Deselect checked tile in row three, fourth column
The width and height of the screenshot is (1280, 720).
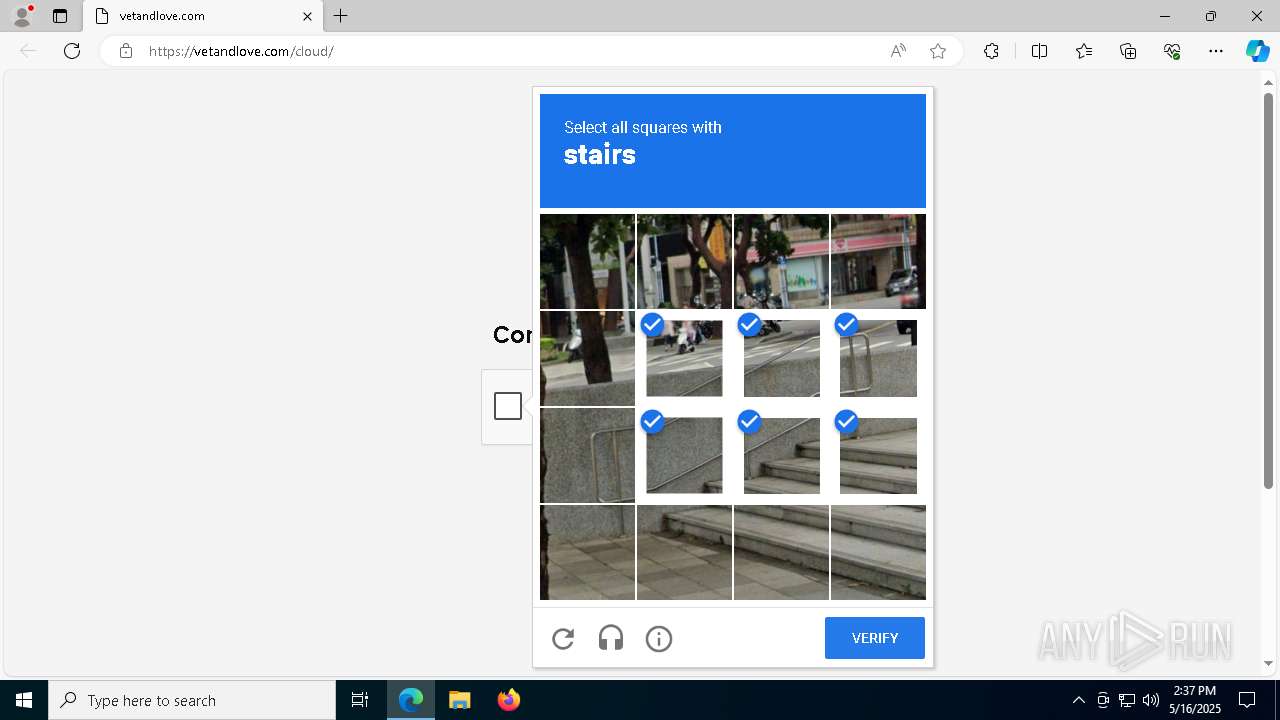[x=878, y=455]
